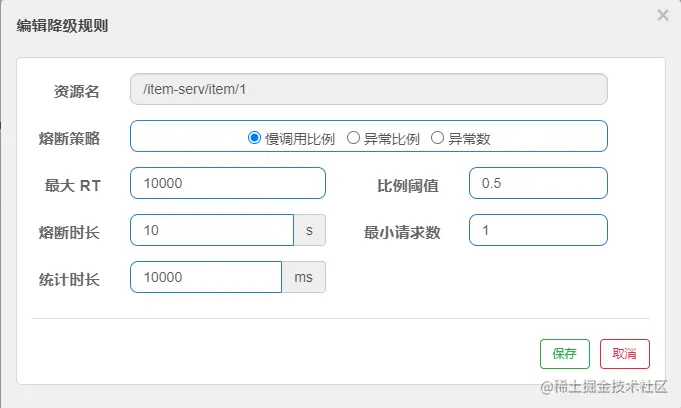
Task: Focus the 比例阈值 input showing 0.5
Action: [538, 183]
